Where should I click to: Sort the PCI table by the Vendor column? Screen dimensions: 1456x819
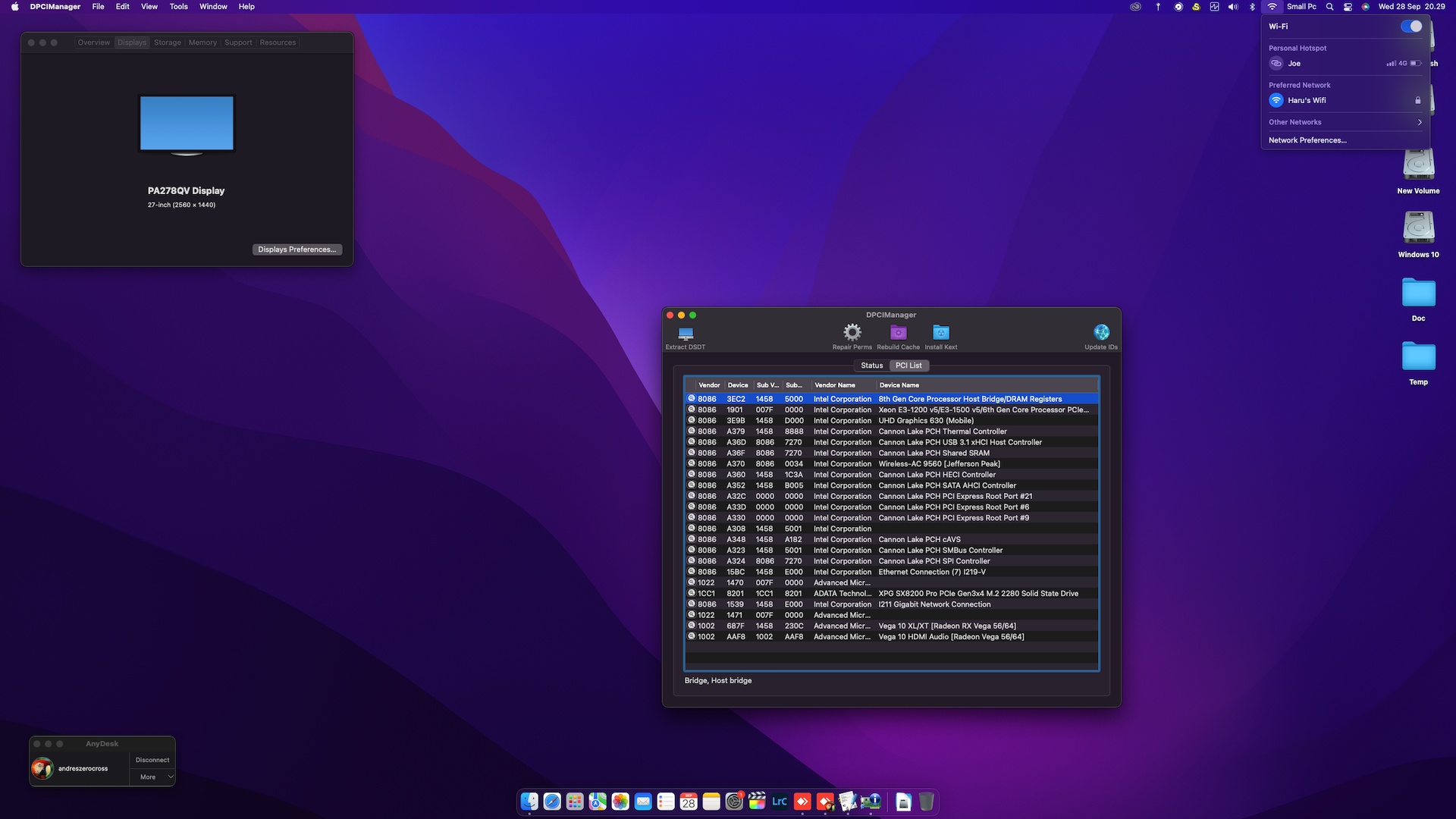coord(709,385)
